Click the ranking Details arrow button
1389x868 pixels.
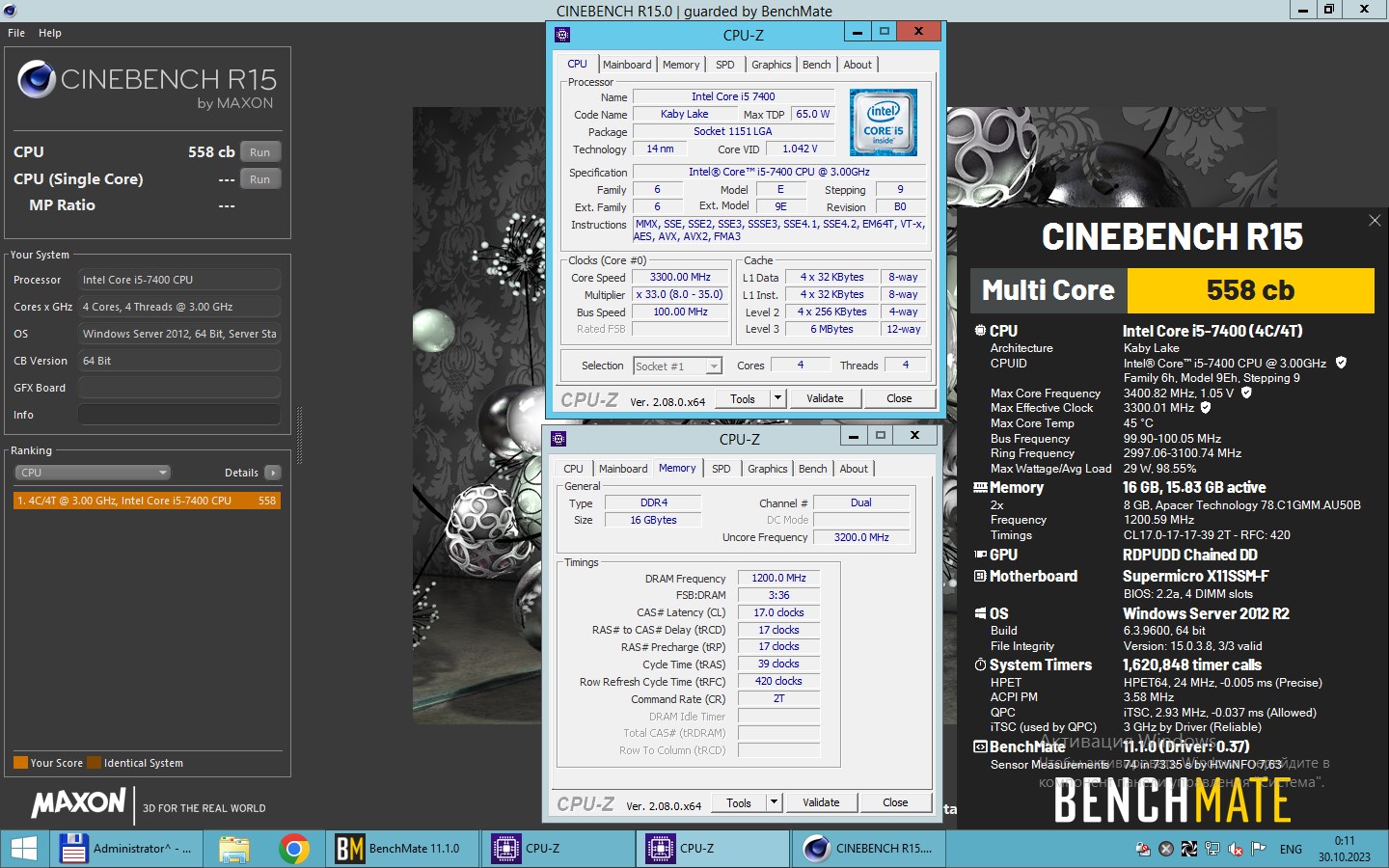[x=273, y=473]
